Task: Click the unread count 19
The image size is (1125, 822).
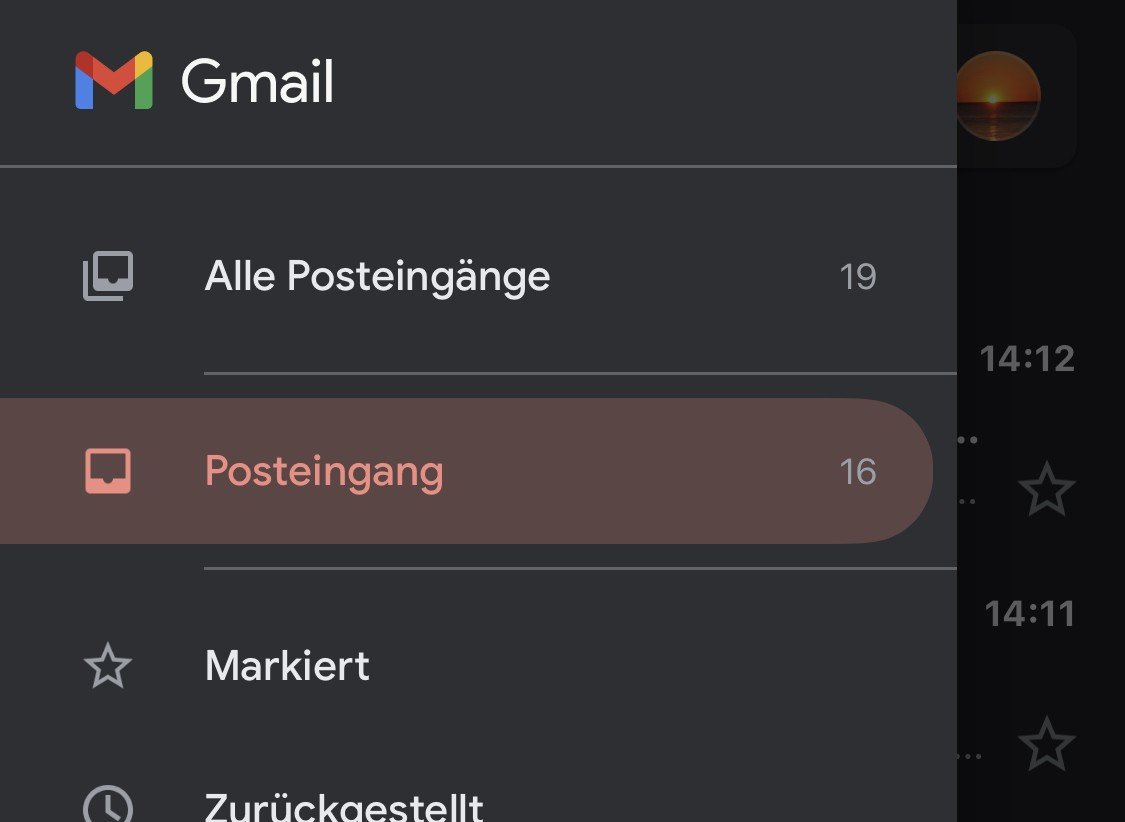Action: click(858, 277)
